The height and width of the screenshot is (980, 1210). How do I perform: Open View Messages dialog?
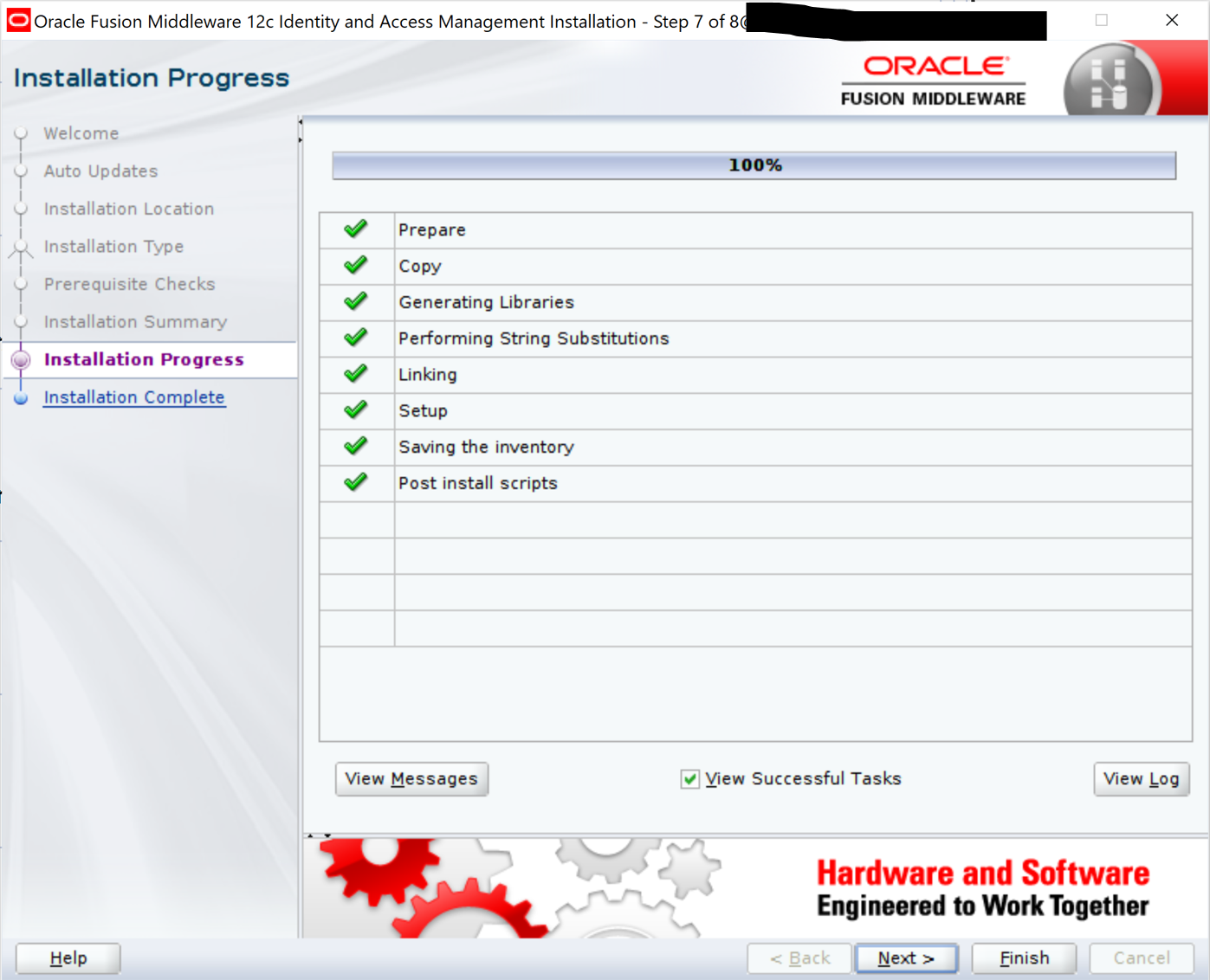coord(411,779)
